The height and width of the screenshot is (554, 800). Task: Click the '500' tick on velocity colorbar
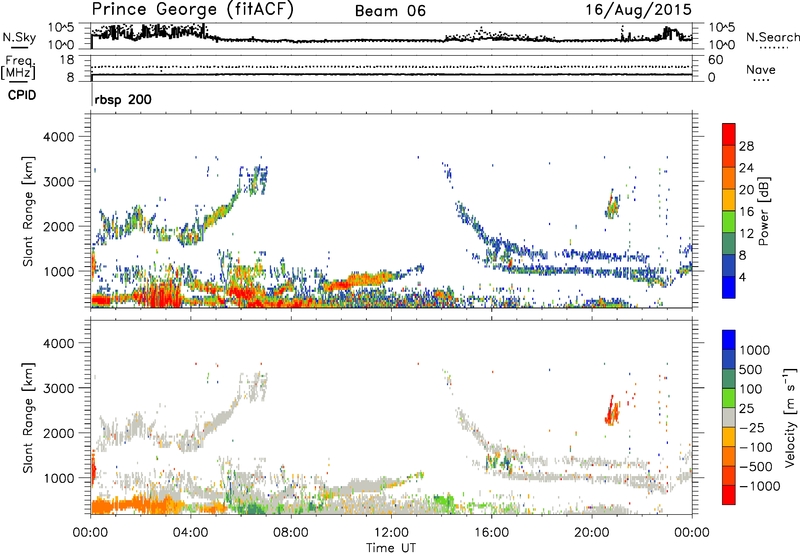click(750, 369)
